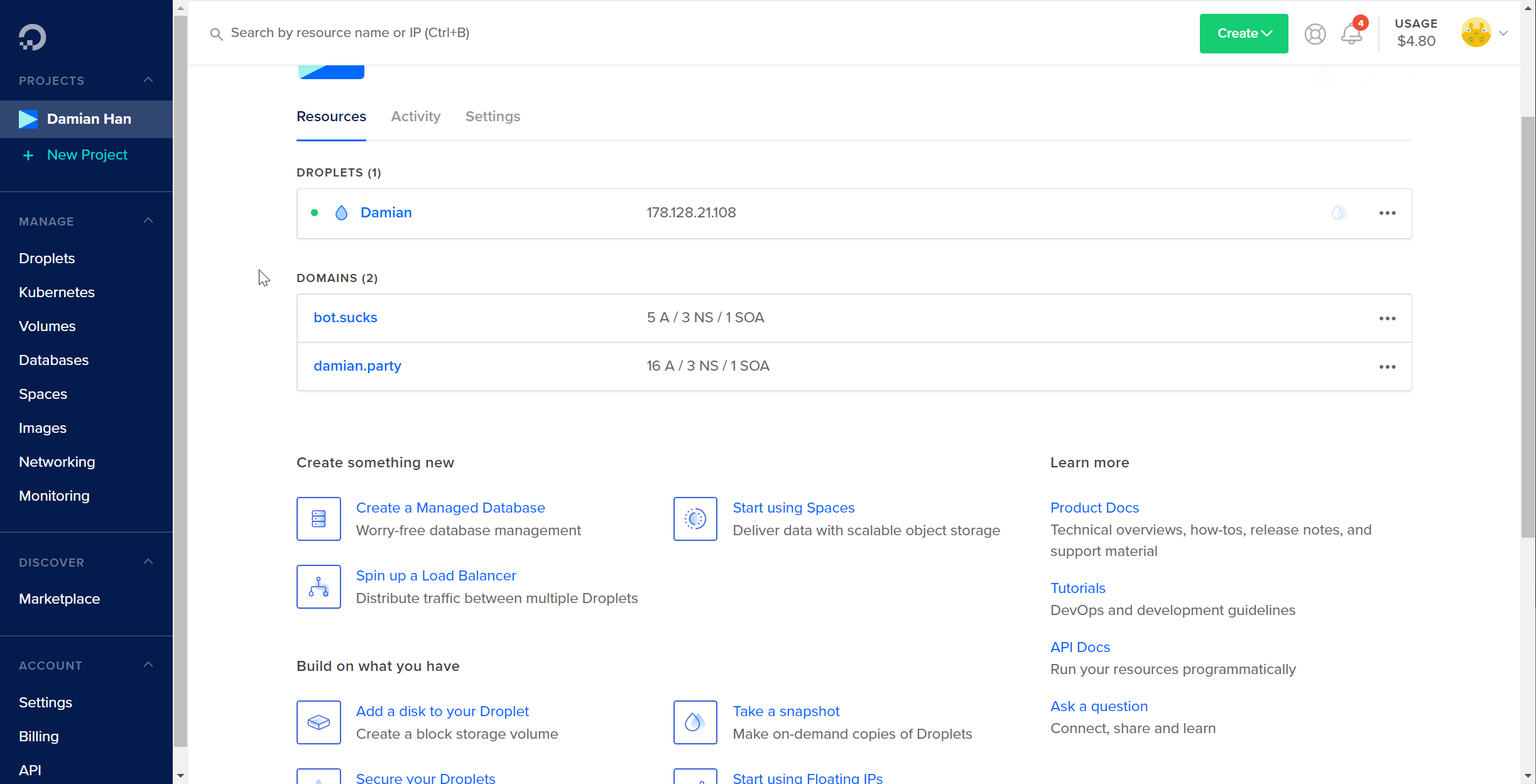Open the support lifebuoy icon
Image resolution: width=1536 pixels, height=784 pixels.
pos(1315,33)
